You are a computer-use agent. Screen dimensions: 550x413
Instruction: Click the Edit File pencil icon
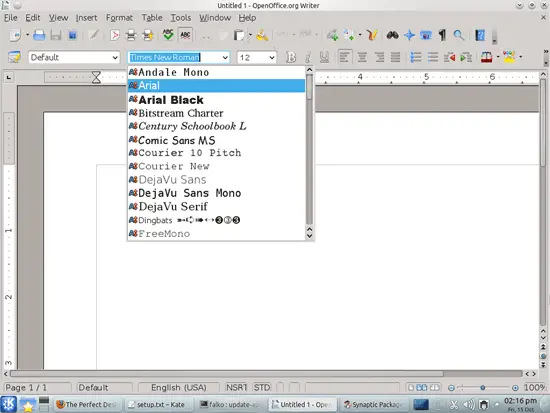point(93,35)
